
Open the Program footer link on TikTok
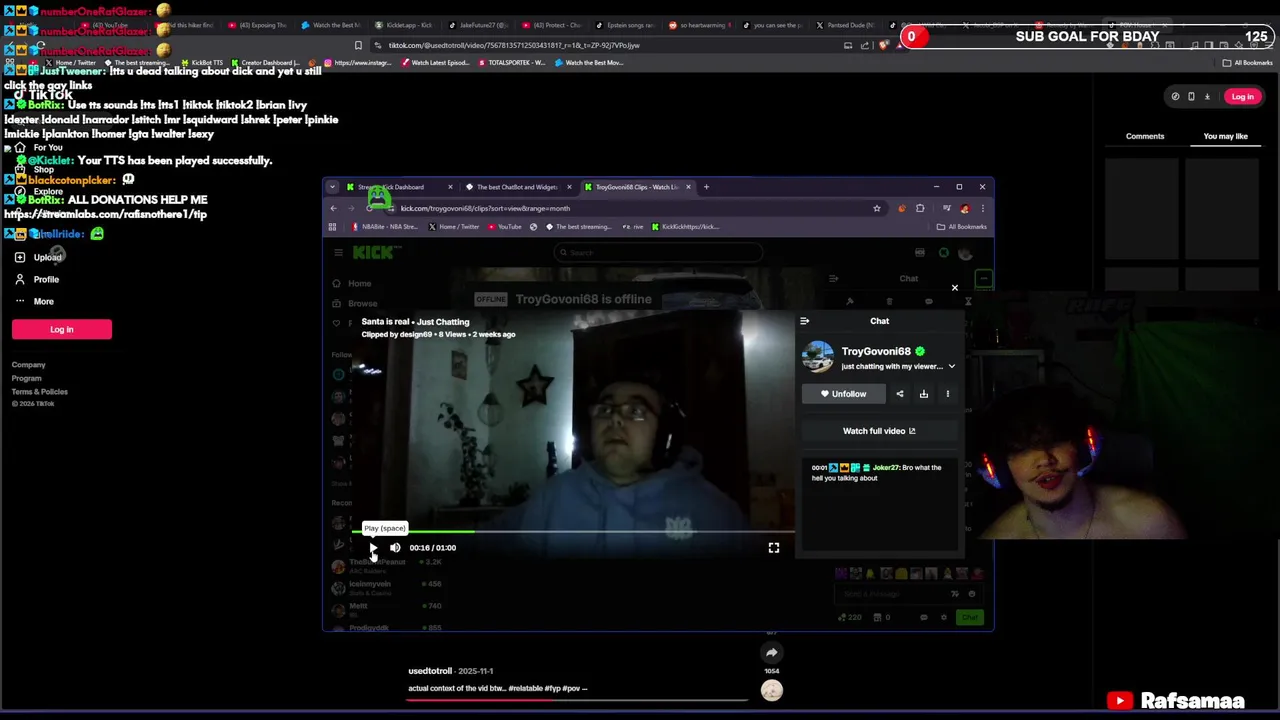click(26, 378)
